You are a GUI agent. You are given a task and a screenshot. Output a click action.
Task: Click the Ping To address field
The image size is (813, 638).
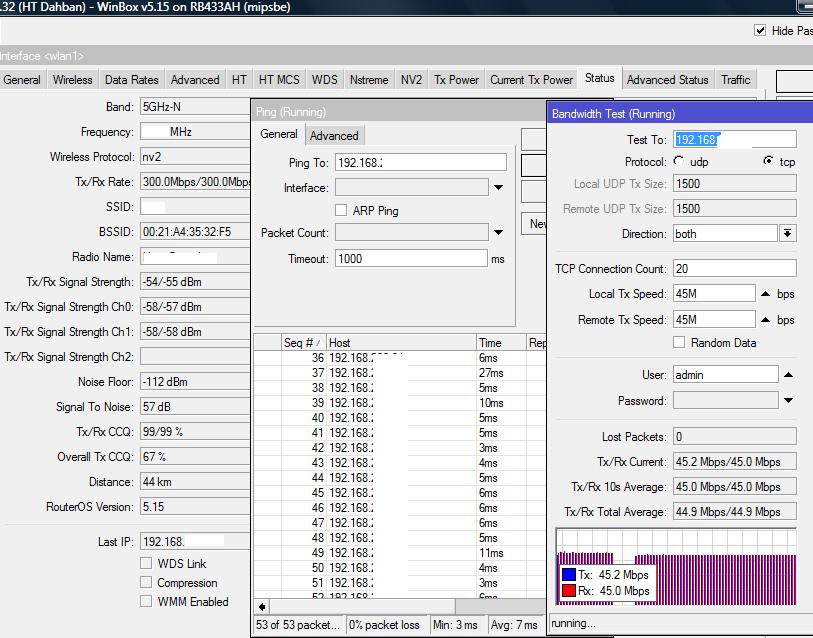[x=420, y=160]
